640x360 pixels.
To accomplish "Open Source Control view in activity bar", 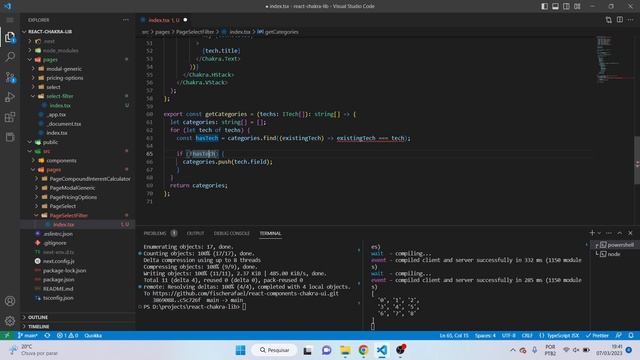I will [x=10, y=77].
